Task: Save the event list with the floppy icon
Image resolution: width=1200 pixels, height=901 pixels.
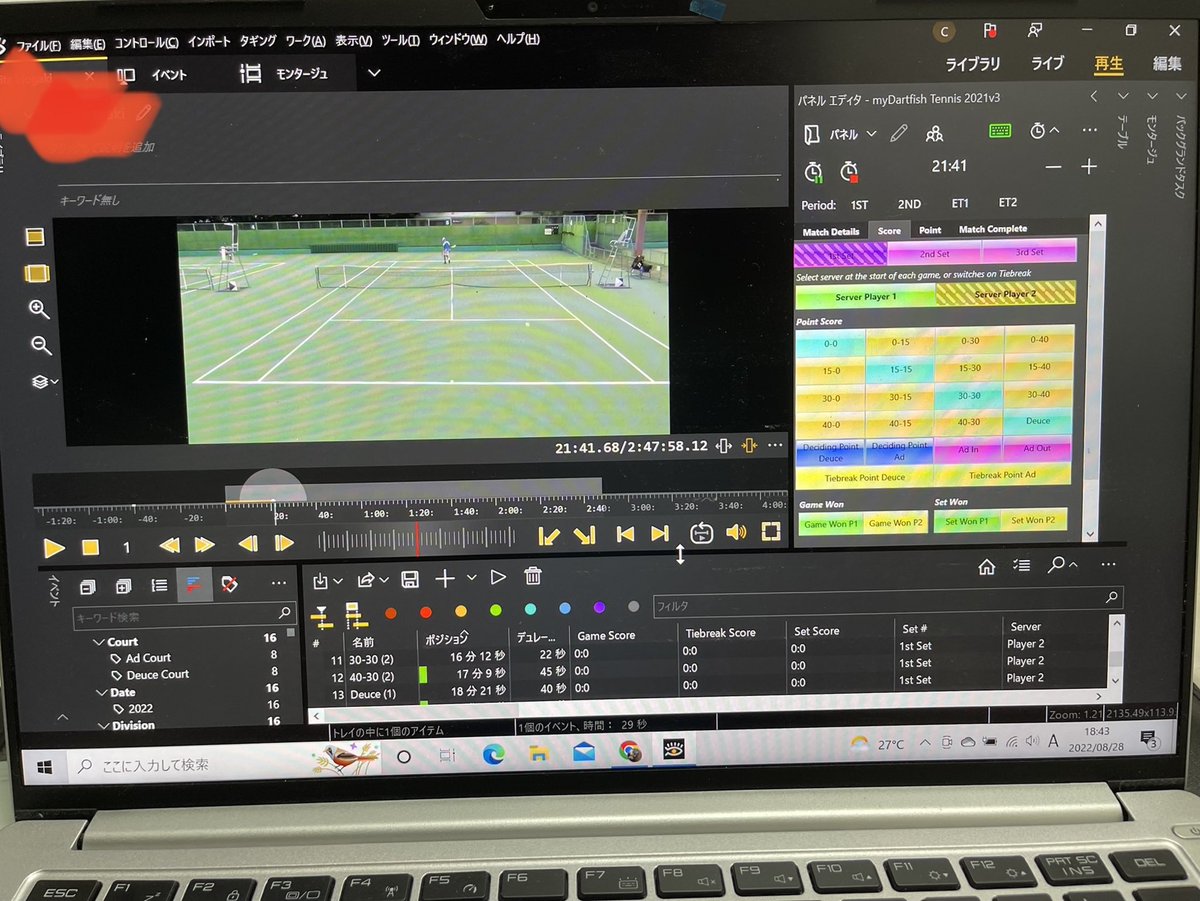Action: click(x=409, y=578)
